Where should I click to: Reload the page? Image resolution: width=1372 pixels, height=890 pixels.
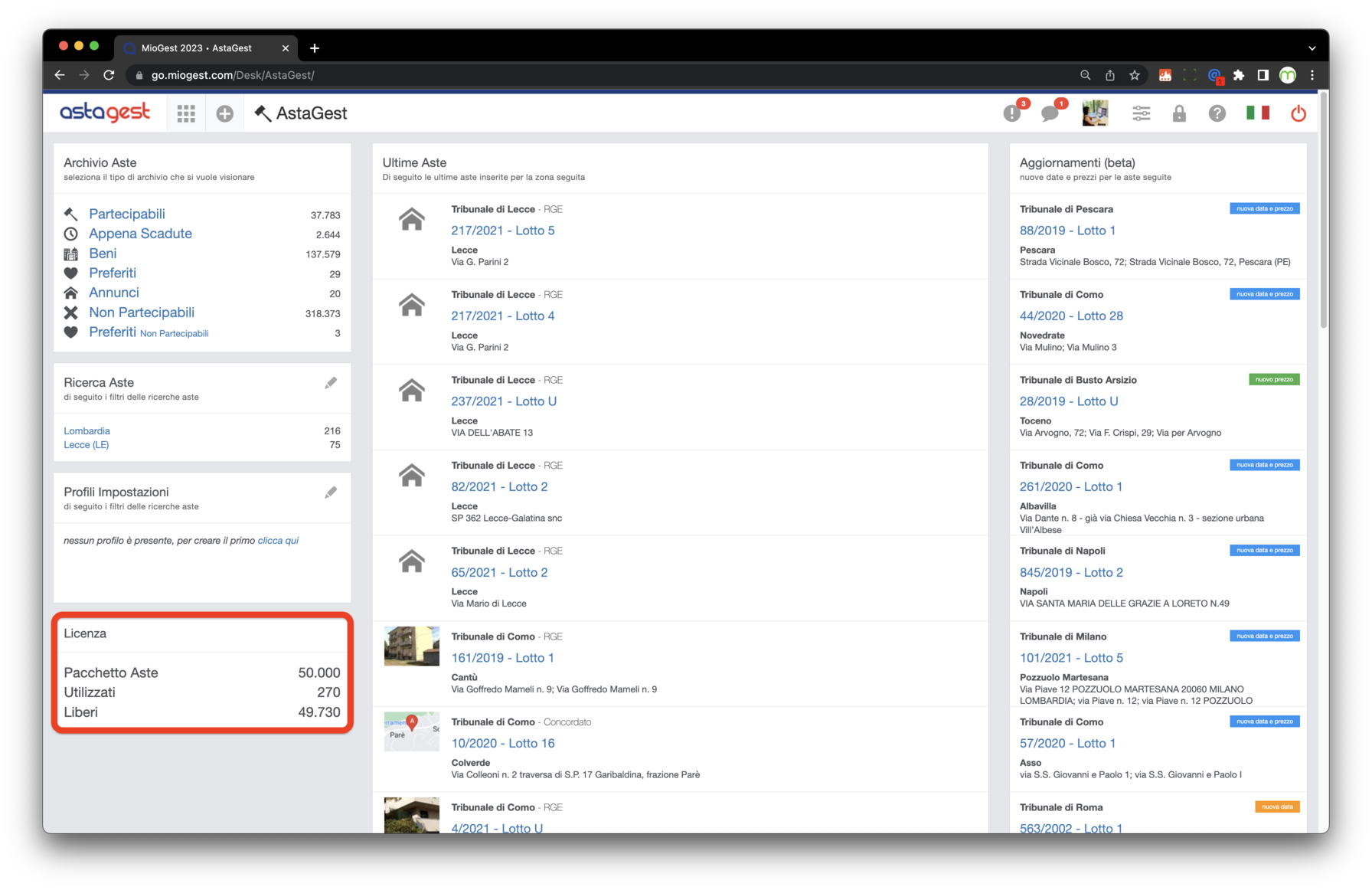pyautogui.click(x=109, y=75)
